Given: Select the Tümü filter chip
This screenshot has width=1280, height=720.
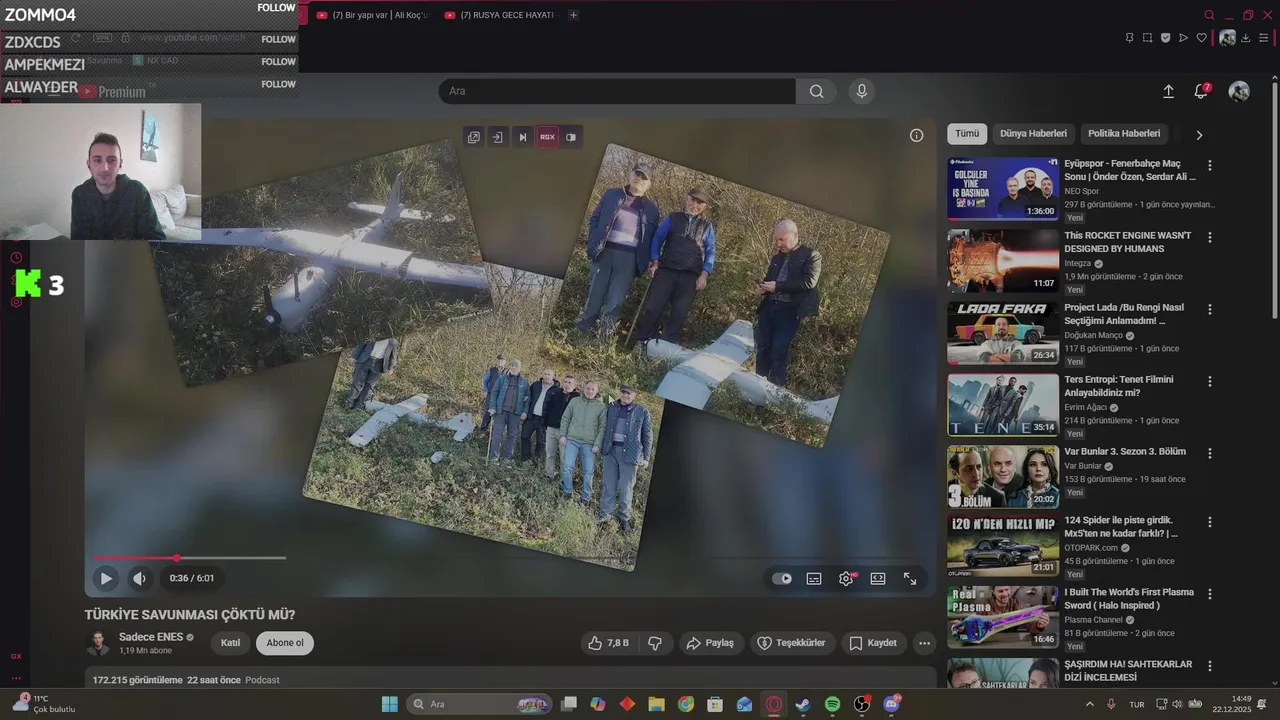Looking at the screenshot, I should pos(967,133).
